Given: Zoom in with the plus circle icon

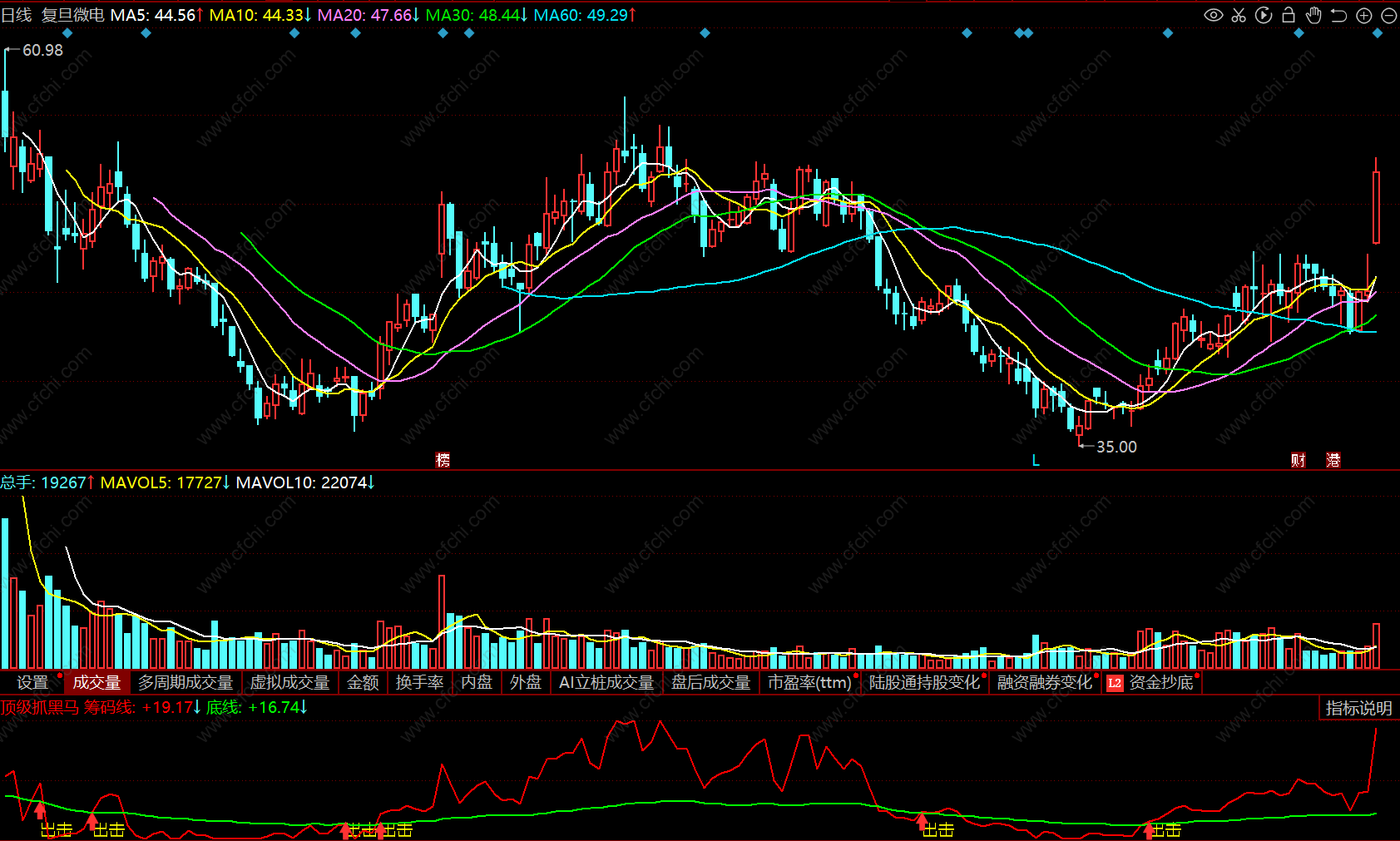Looking at the screenshot, I should 1363,15.
